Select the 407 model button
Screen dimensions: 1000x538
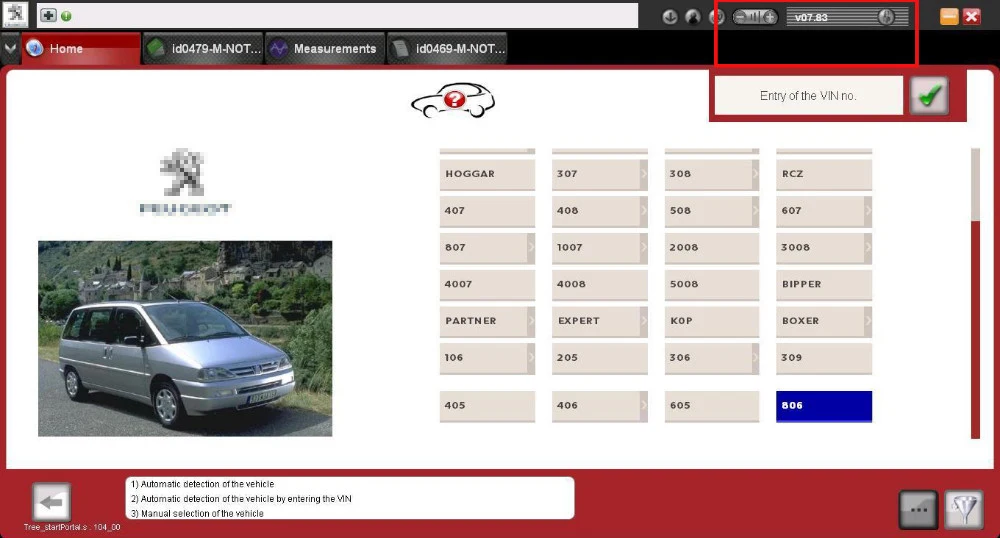click(x=487, y=211)
